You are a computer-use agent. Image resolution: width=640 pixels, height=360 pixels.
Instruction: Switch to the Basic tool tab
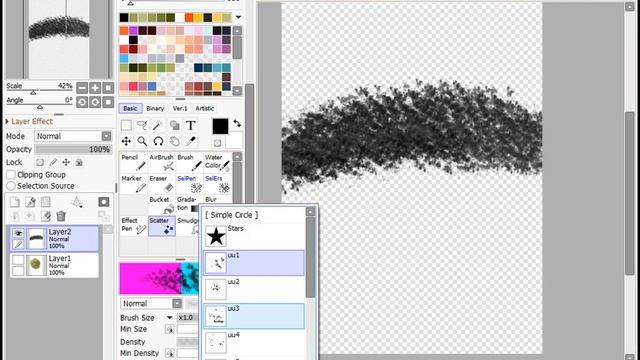pos(130,108)
